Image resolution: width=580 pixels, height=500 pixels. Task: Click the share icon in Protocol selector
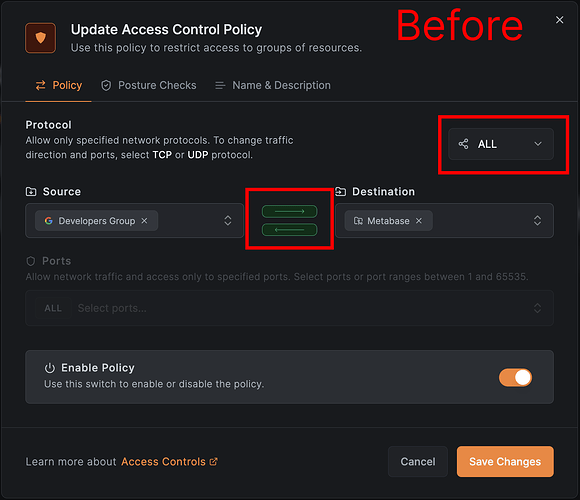pos(463,144)
